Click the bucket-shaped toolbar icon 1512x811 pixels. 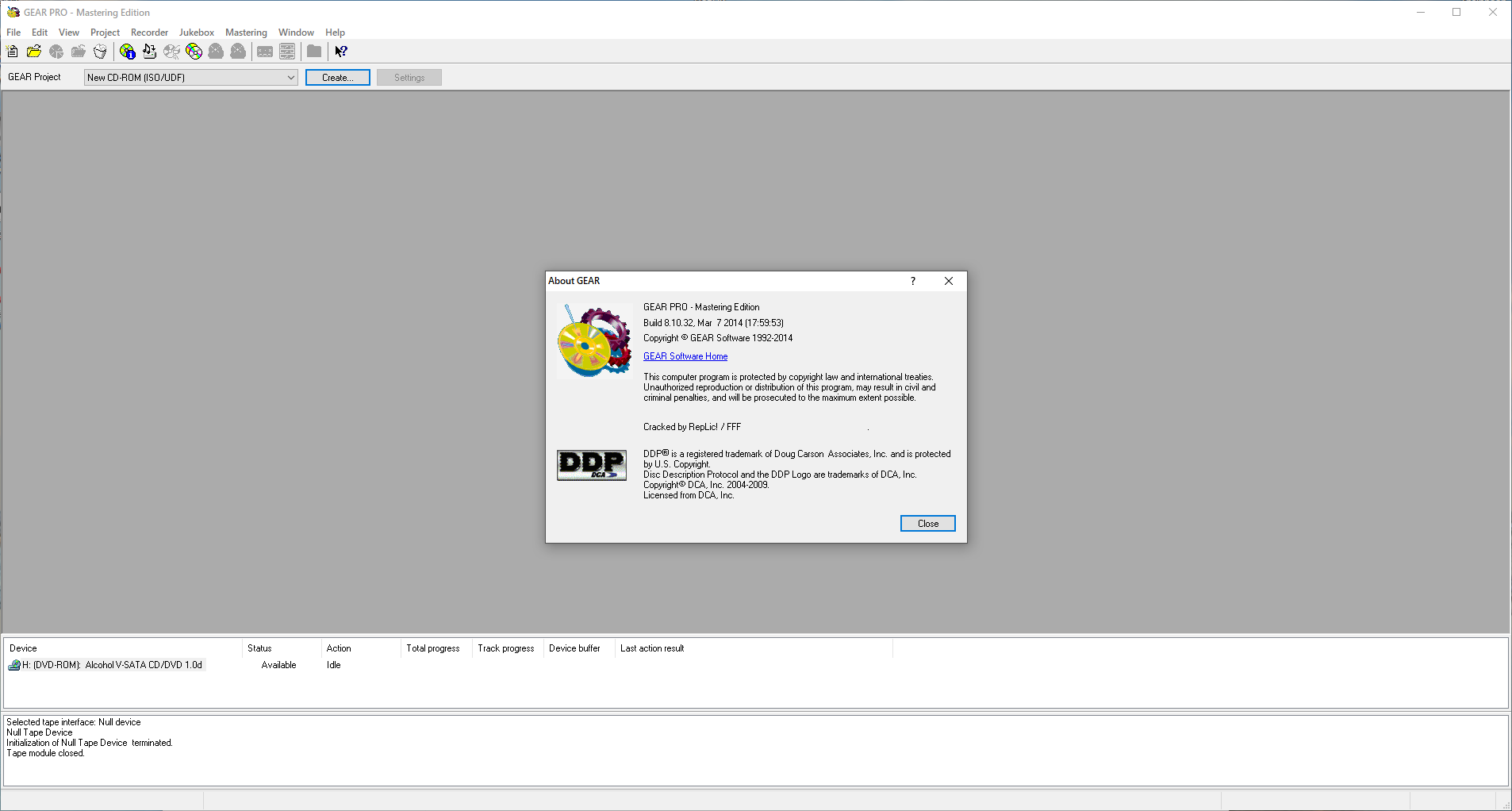101,52
